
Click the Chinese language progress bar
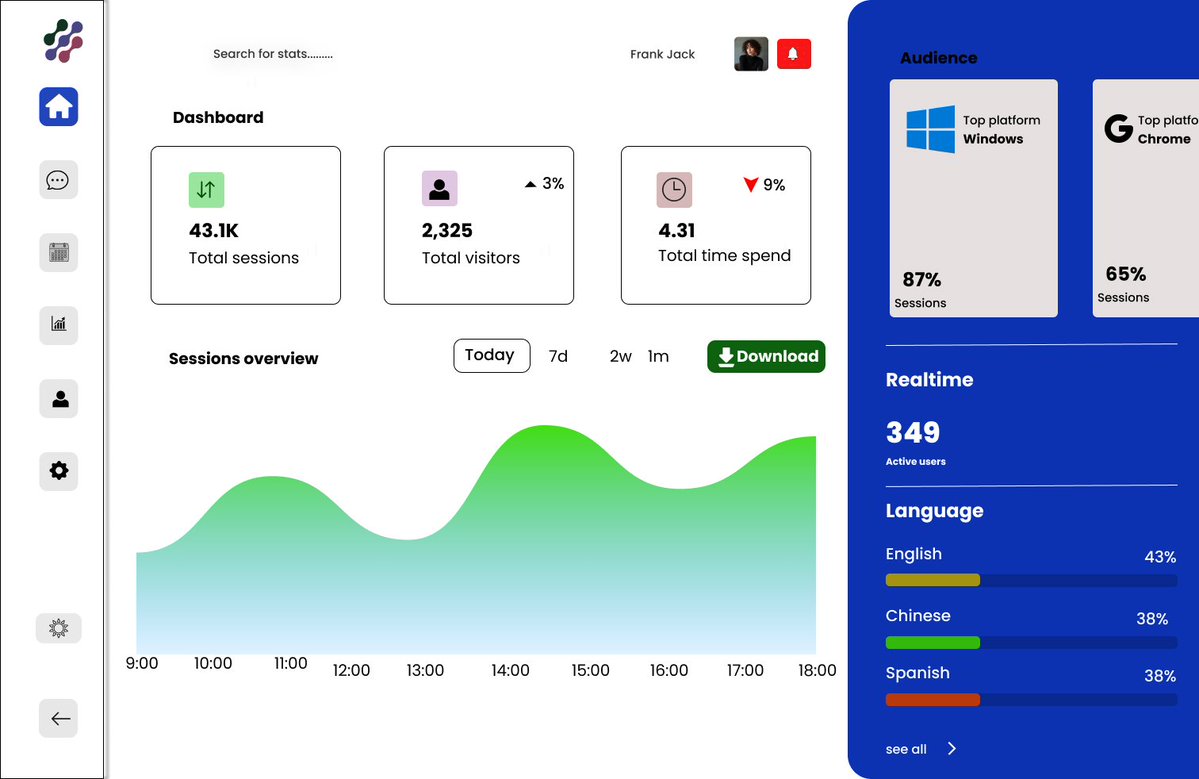coord(1032,643)
